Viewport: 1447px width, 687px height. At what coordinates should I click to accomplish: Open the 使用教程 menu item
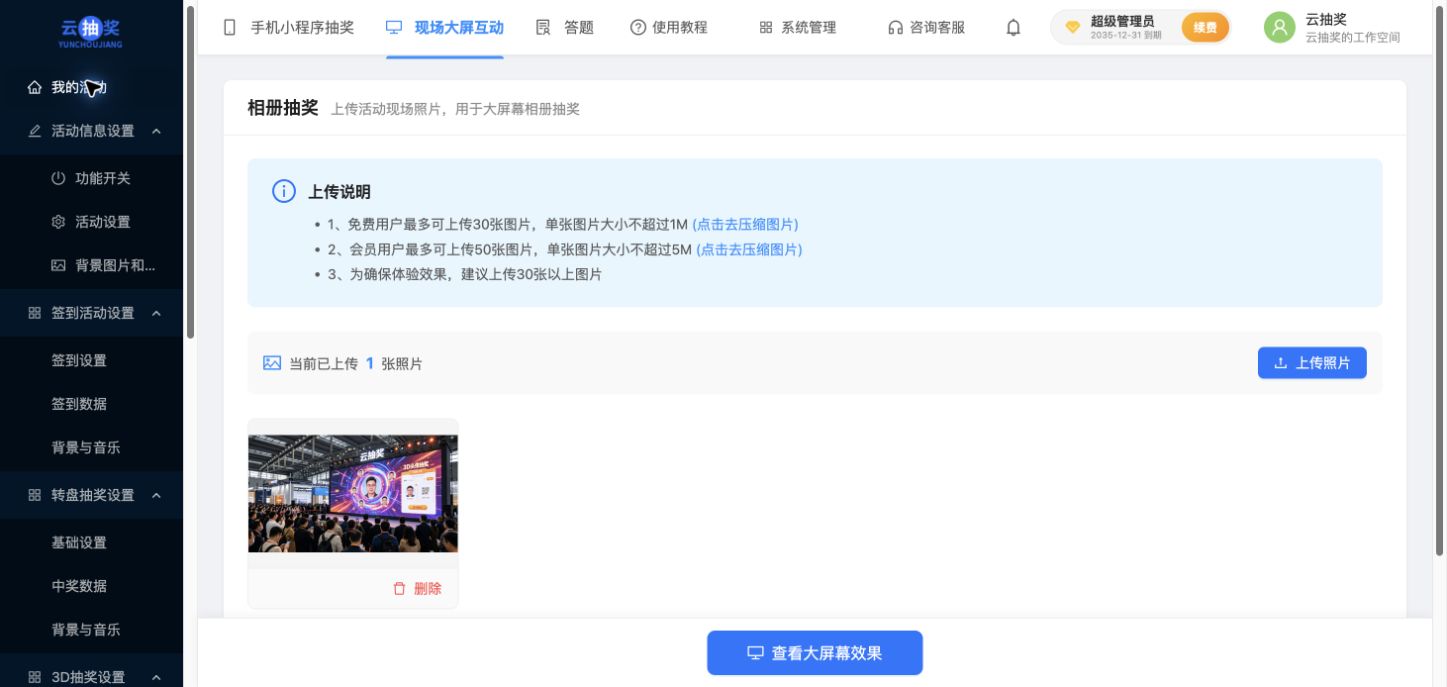click(x=669, y=28)
